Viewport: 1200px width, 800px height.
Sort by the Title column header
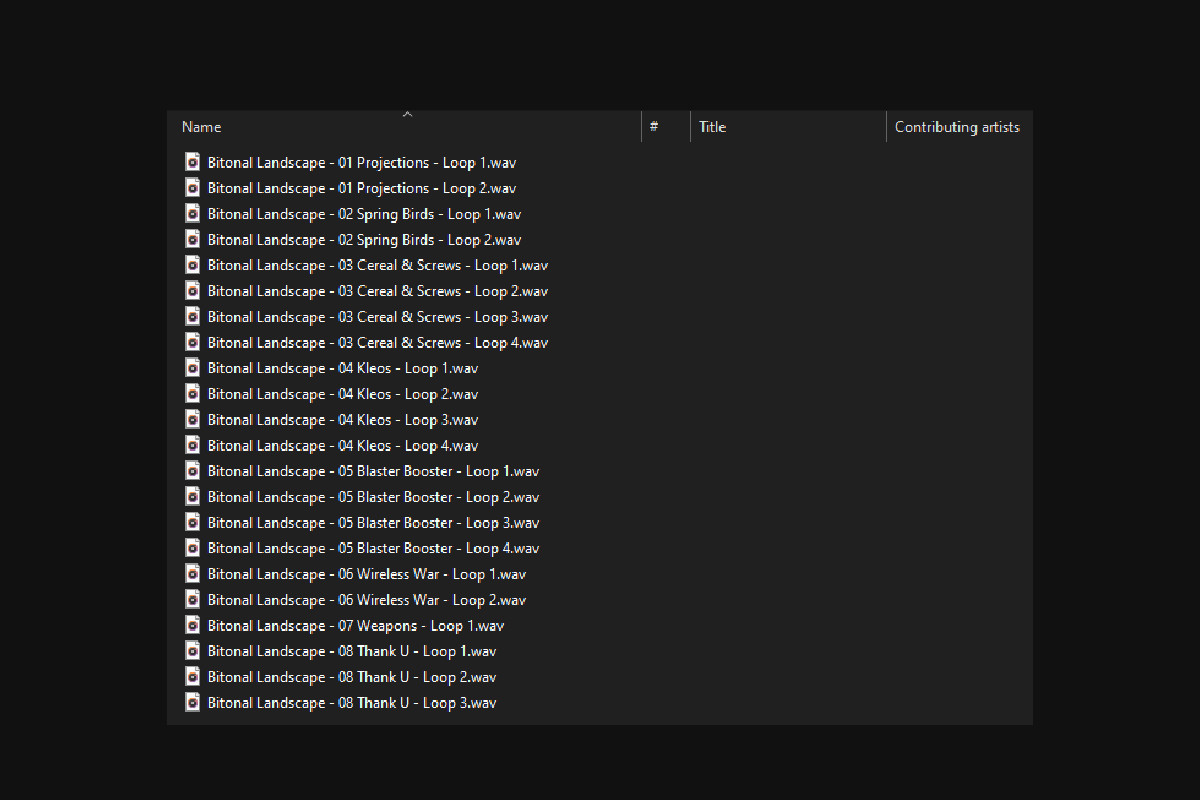[712, 127]
